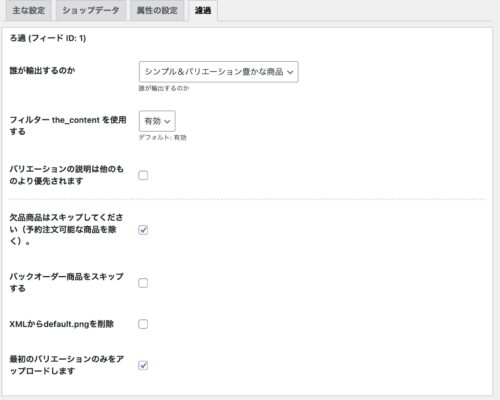Viewport: 500px width, 400px height.
Task: Click the XMLからdefault.pngを削除 label text
Action: [62, 324]
